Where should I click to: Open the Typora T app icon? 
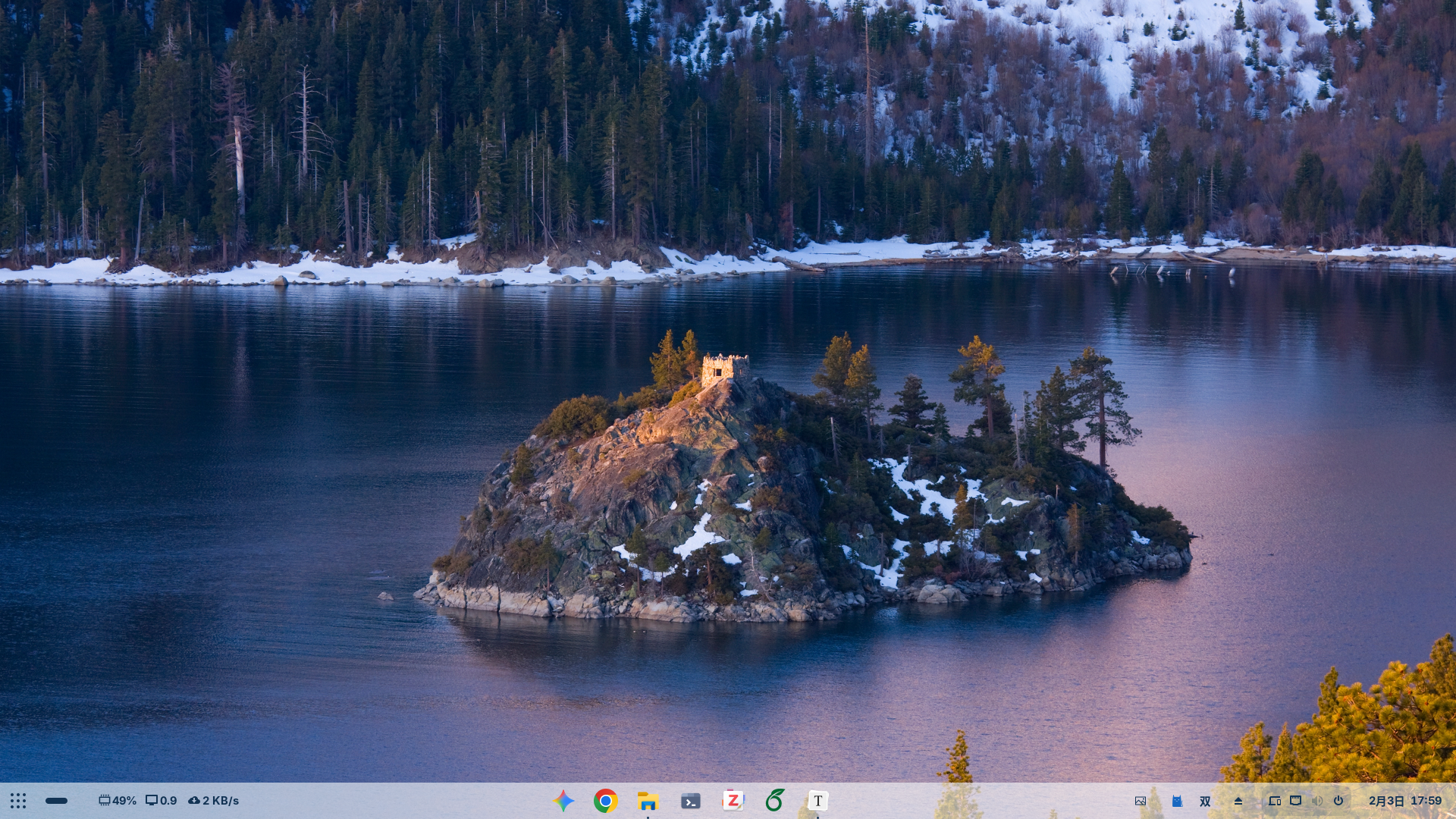click(817, 801)
